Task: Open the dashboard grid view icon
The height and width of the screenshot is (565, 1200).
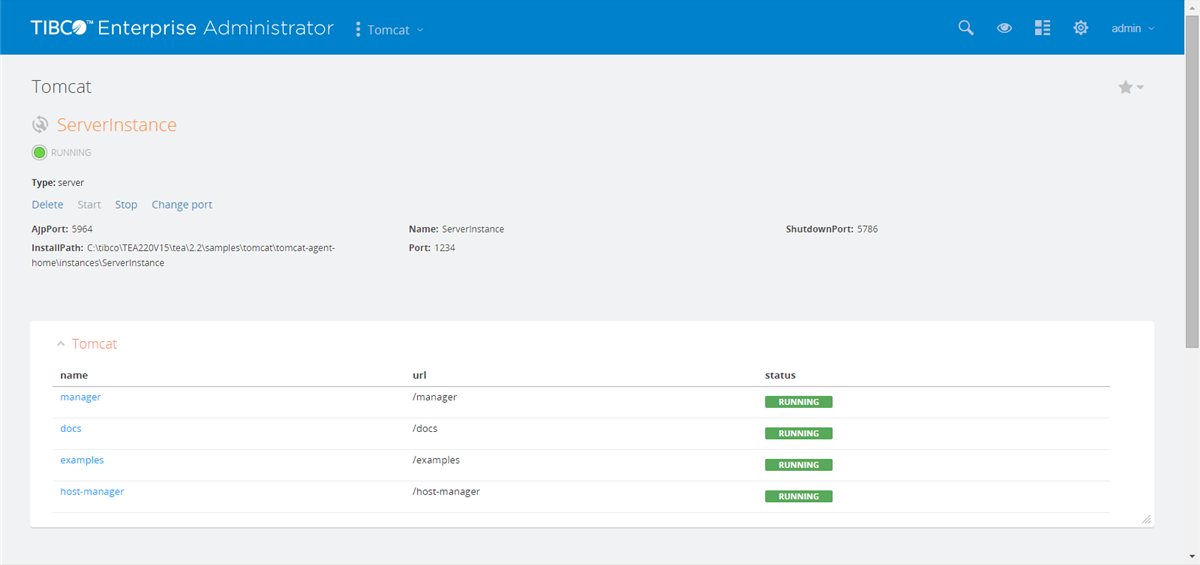Action: (1042, 28)
